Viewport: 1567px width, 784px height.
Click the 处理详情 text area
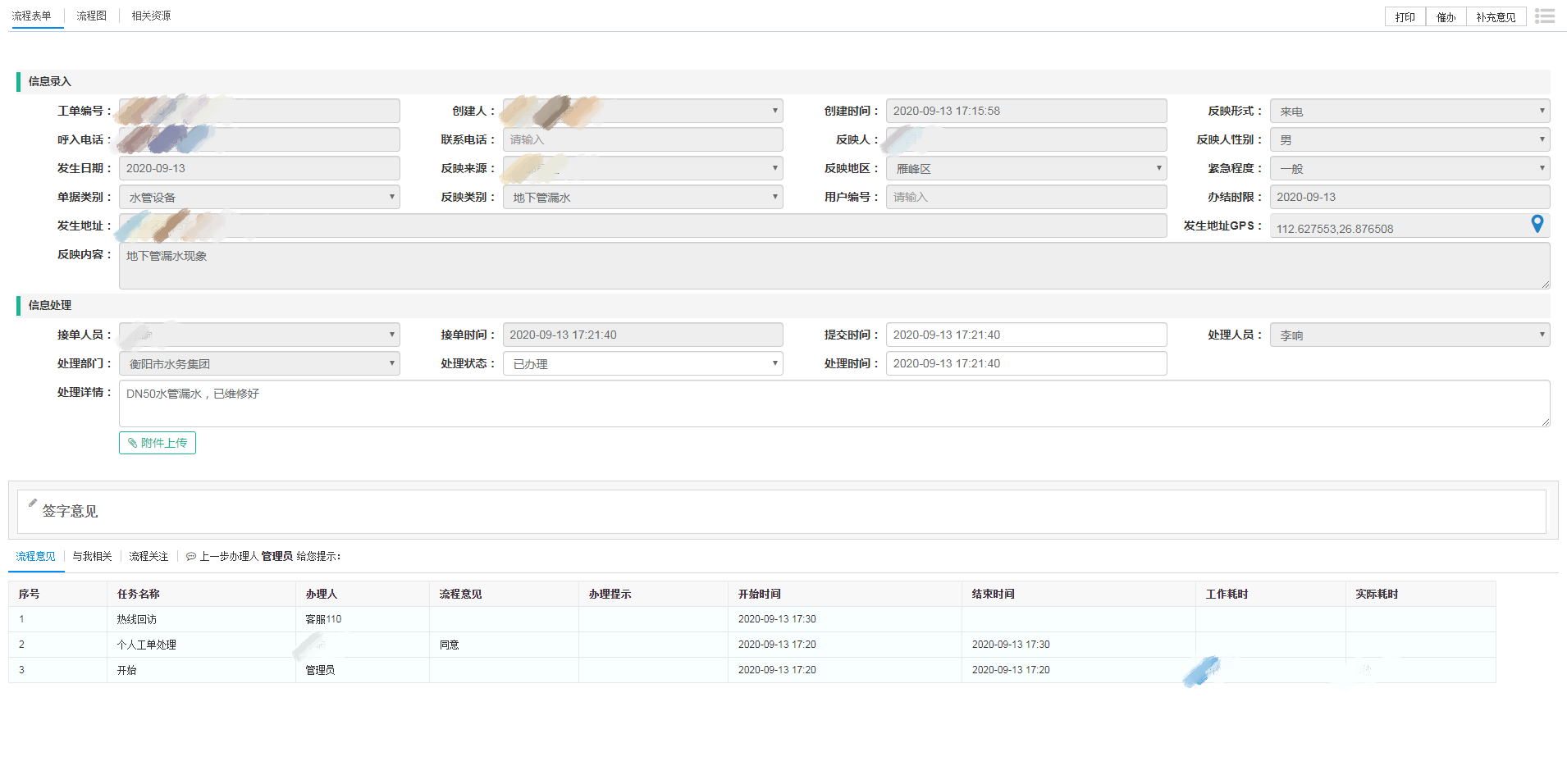pos(834,403)
